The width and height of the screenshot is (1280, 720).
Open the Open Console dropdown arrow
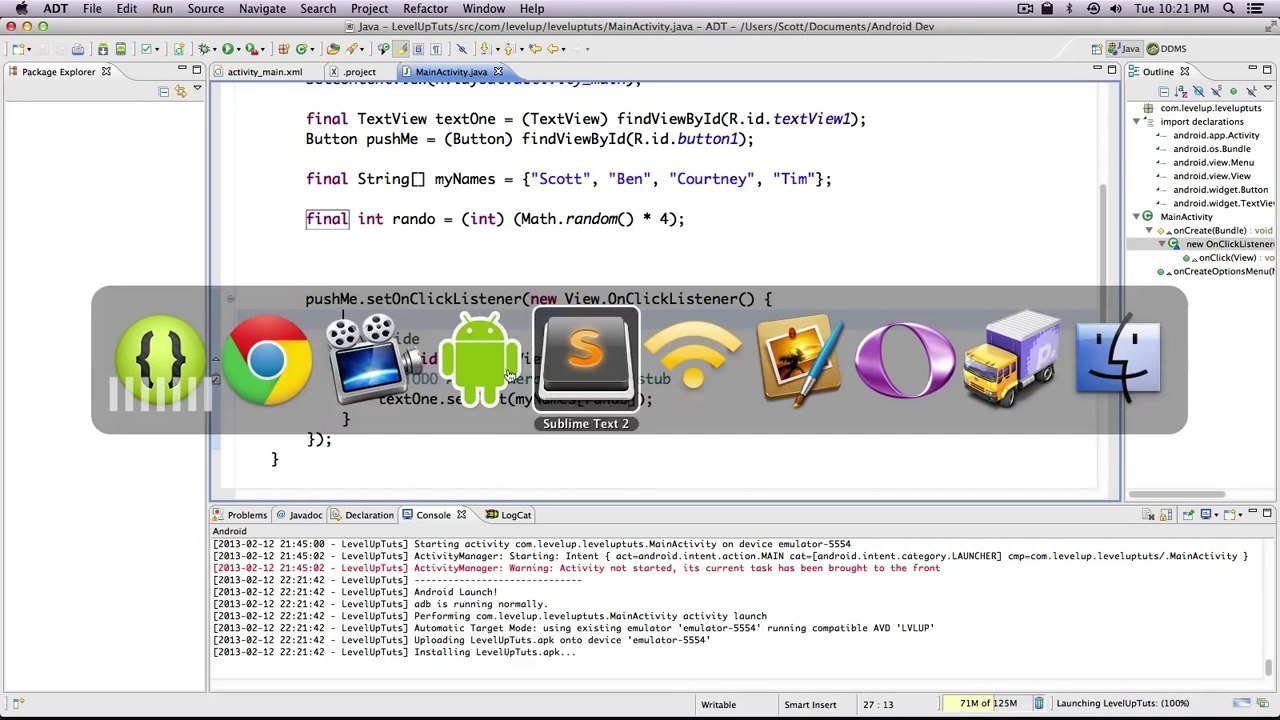pos(1241,514)
